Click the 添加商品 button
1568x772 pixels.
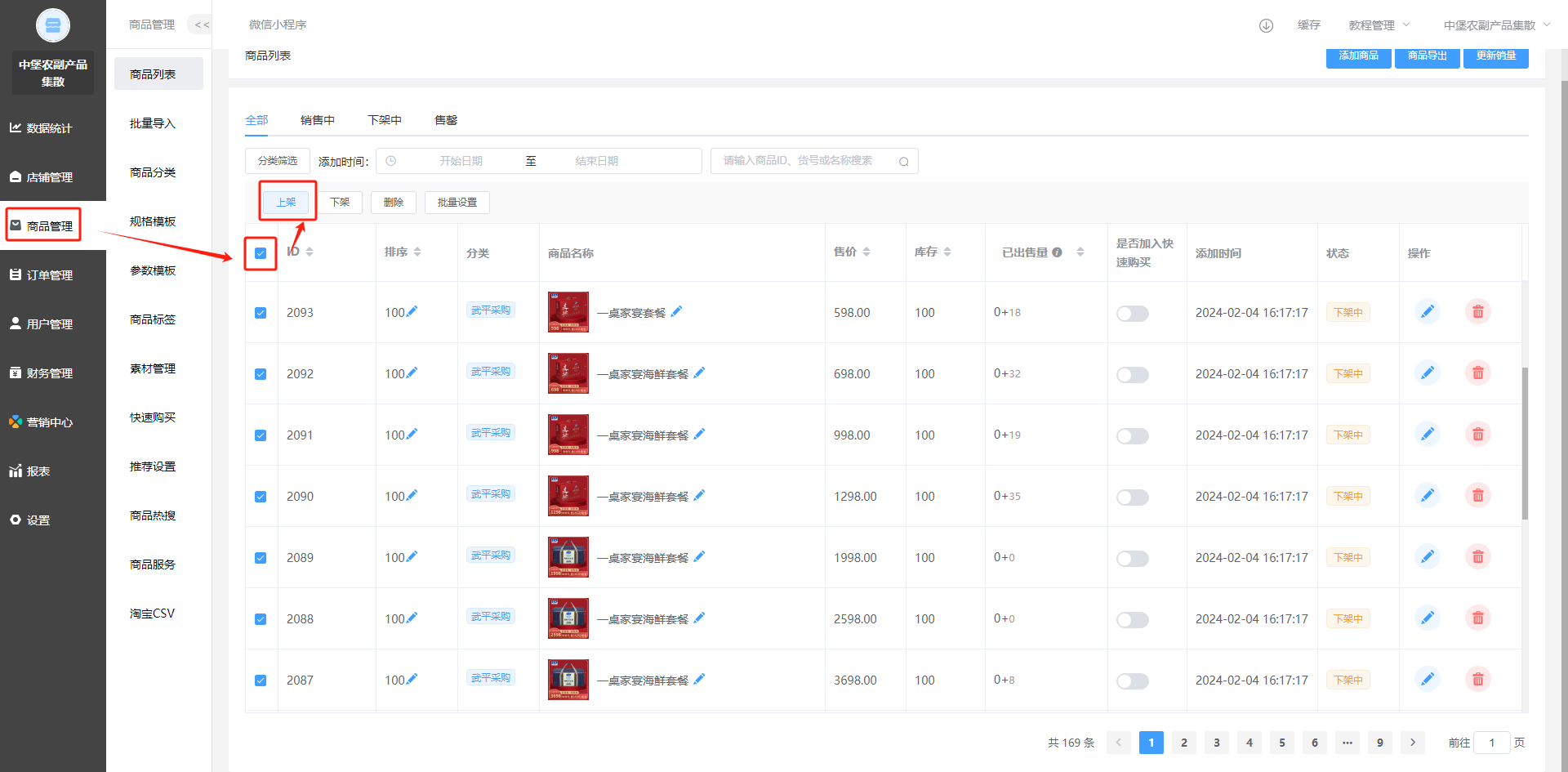pos(1358,56)
